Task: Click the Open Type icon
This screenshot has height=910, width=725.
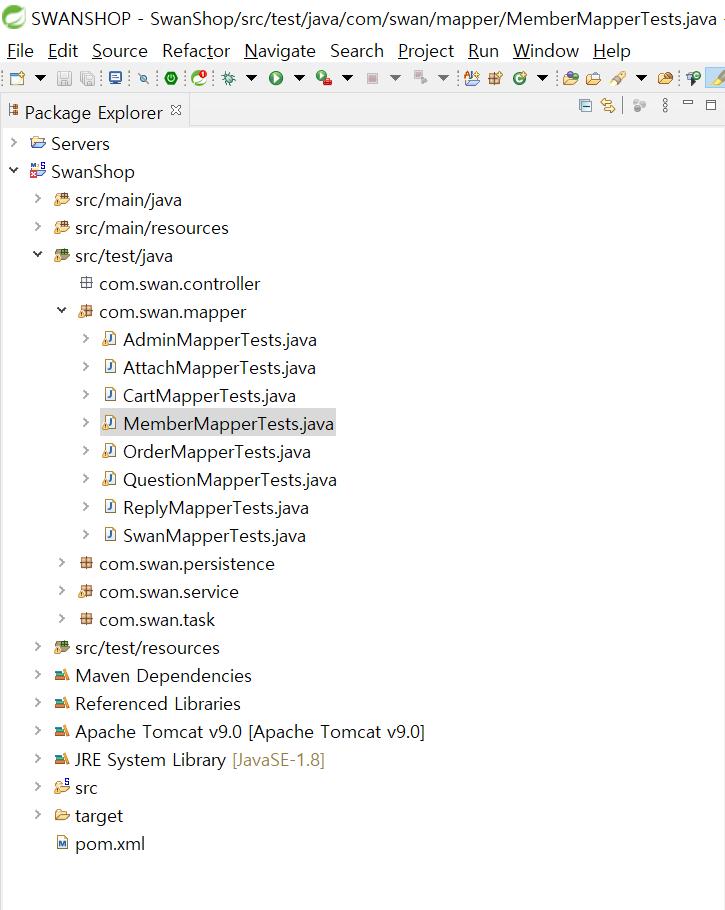Action: click(571, 78)
